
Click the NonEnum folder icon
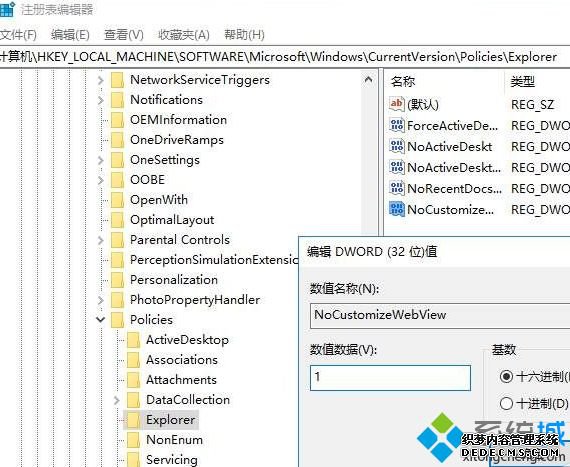coord(133,440)
